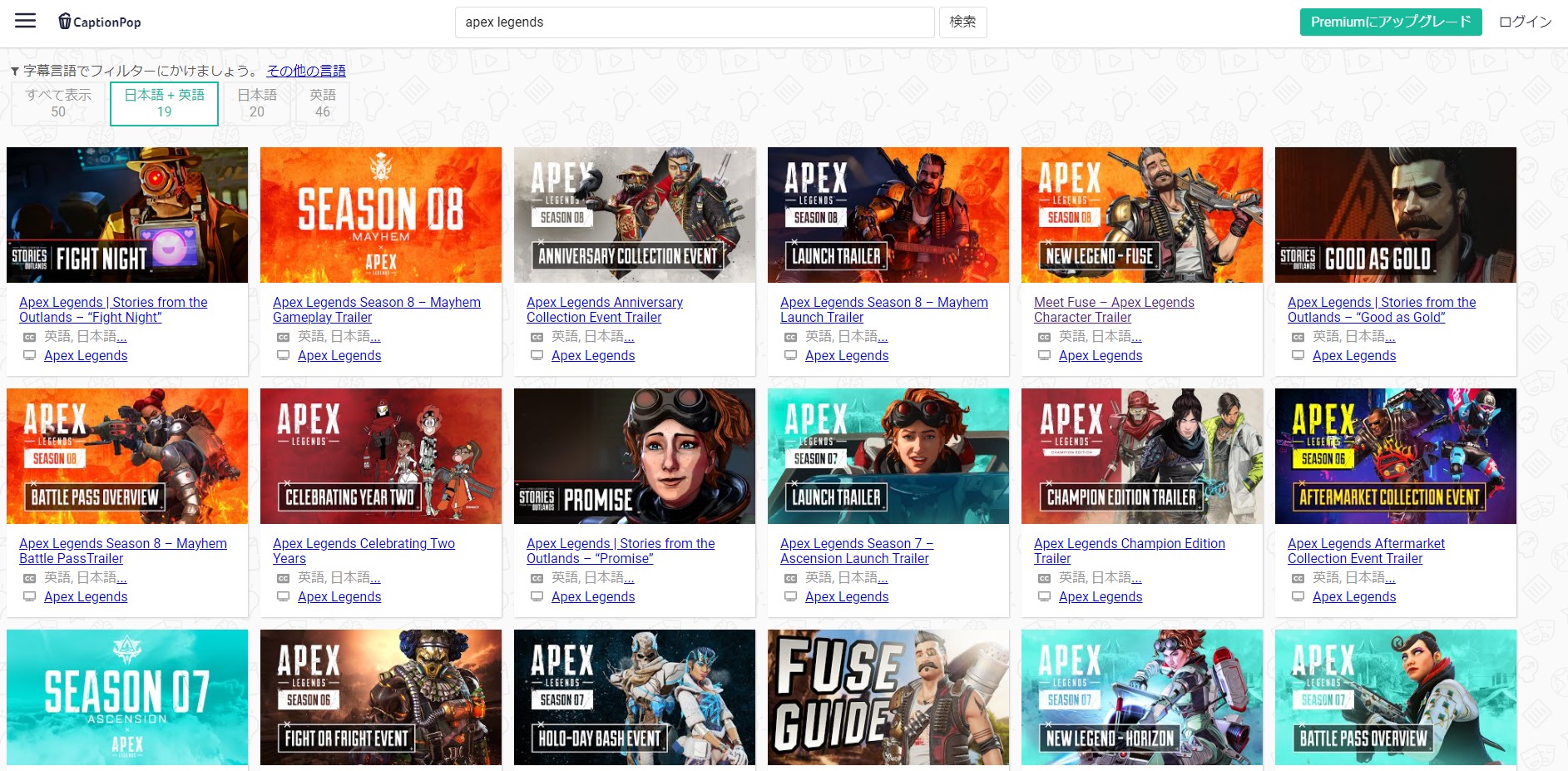Screen dimensions: 1568x771
Task: Select the 英語 filter with 46 results
Action: (323, 103)
